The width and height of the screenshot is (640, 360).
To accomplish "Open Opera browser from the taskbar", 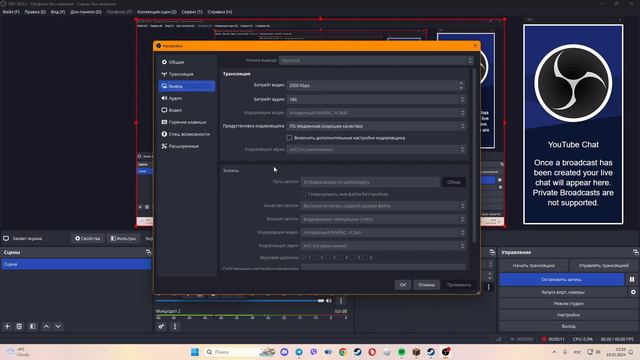I will 372,352.
